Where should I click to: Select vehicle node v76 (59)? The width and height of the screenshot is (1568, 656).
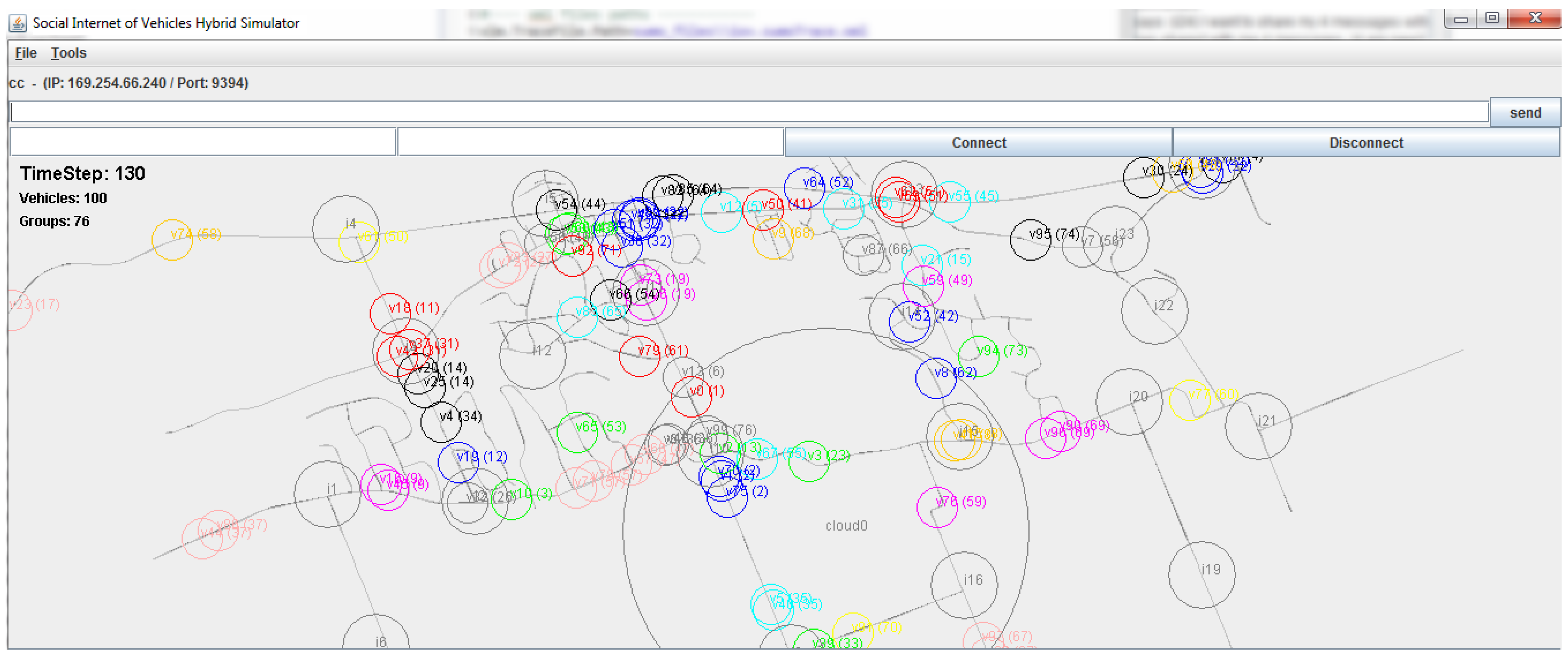tap(938, 508)
